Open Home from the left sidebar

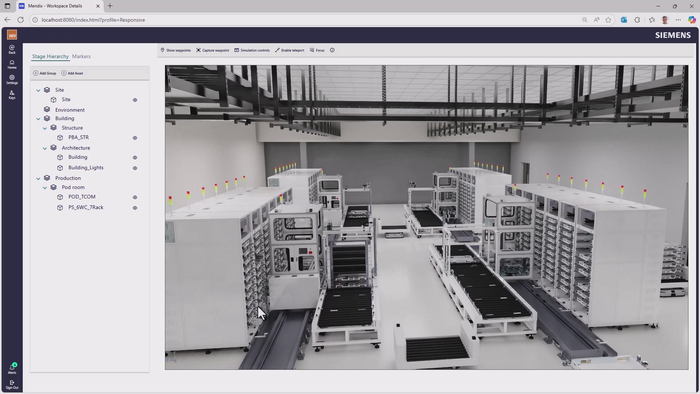coord(12,64)
